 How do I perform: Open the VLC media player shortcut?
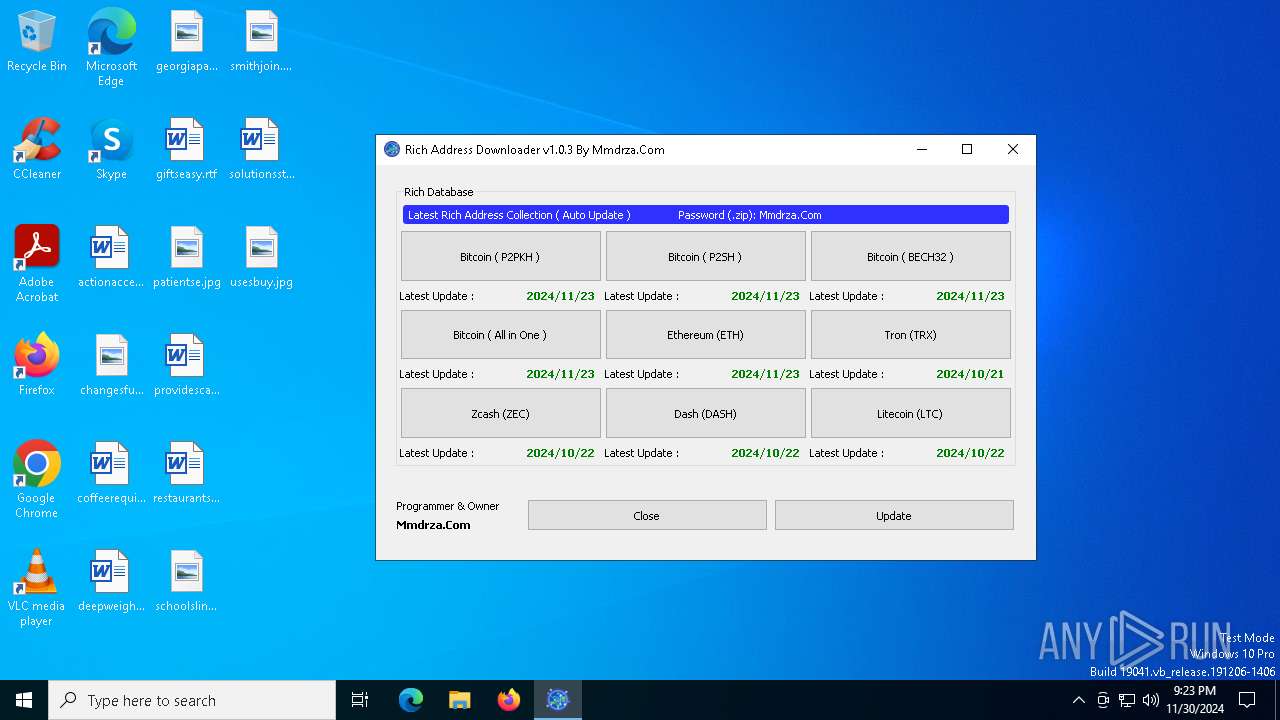[x=37, y=588]
